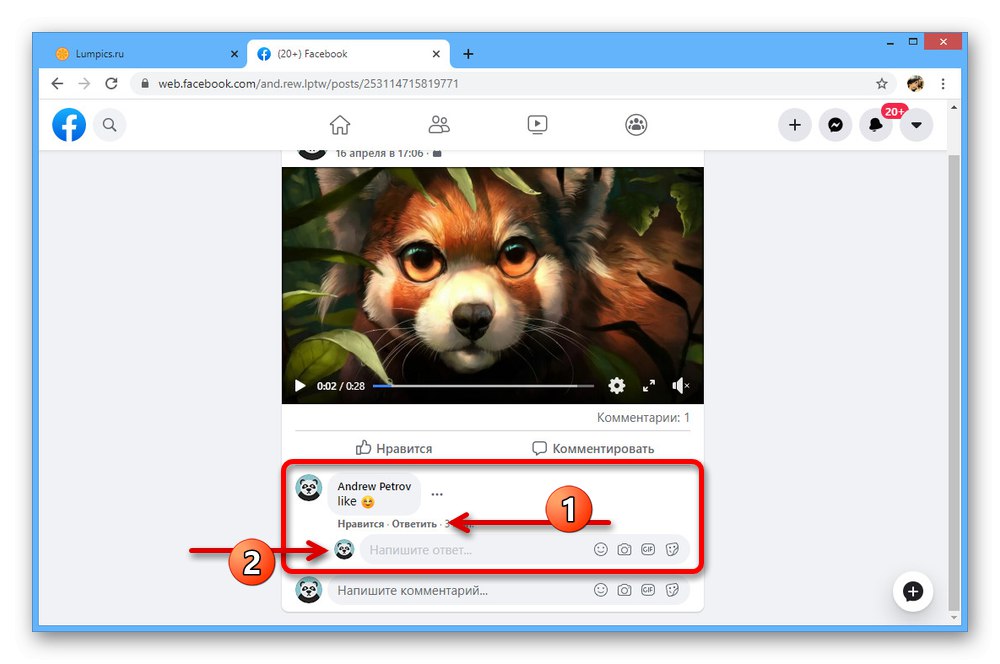Unmute the video sound
The image size is (1000, 664).
[x=680, y=386]
